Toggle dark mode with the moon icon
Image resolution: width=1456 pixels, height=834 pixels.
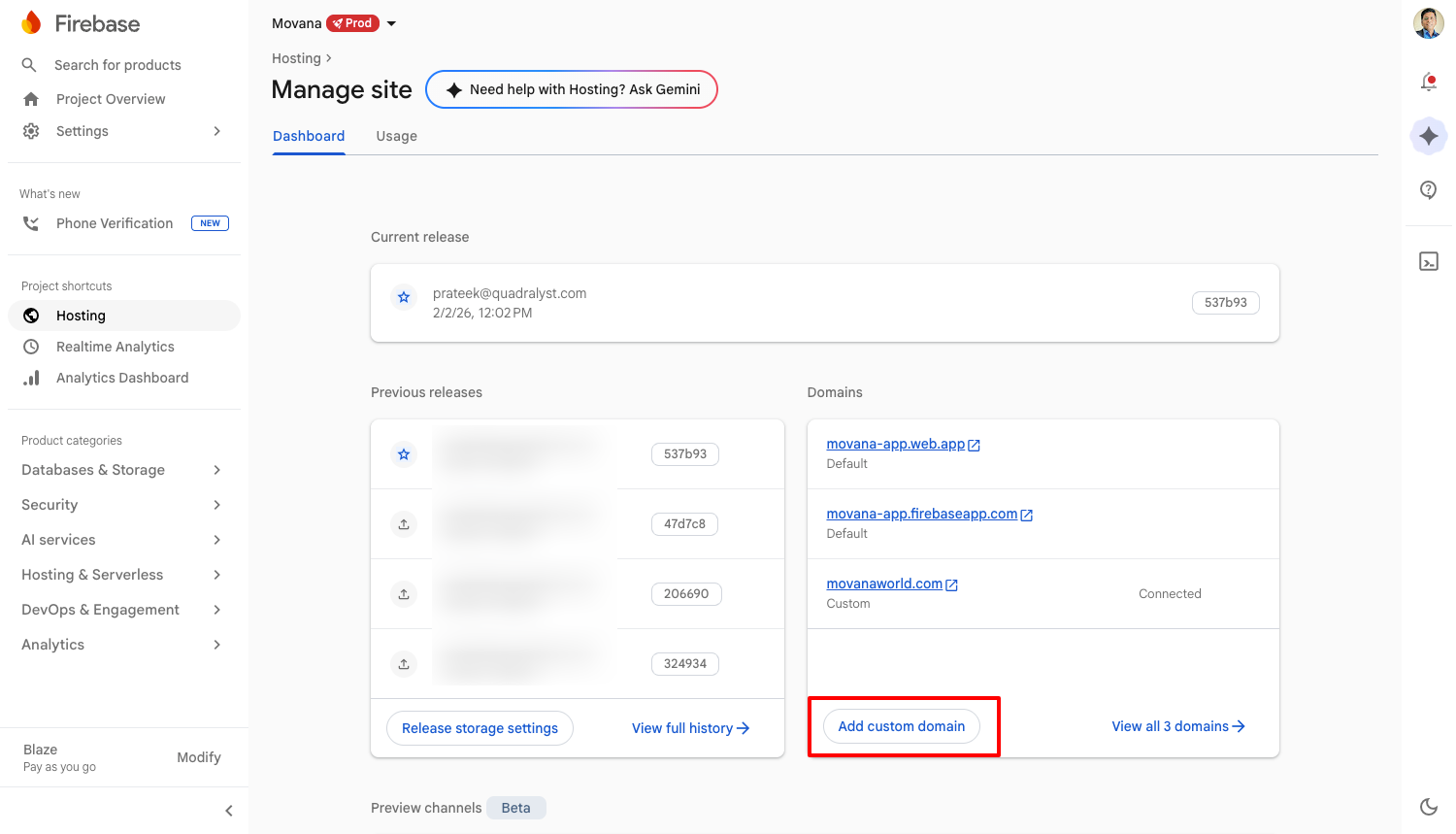point(1428,806)
